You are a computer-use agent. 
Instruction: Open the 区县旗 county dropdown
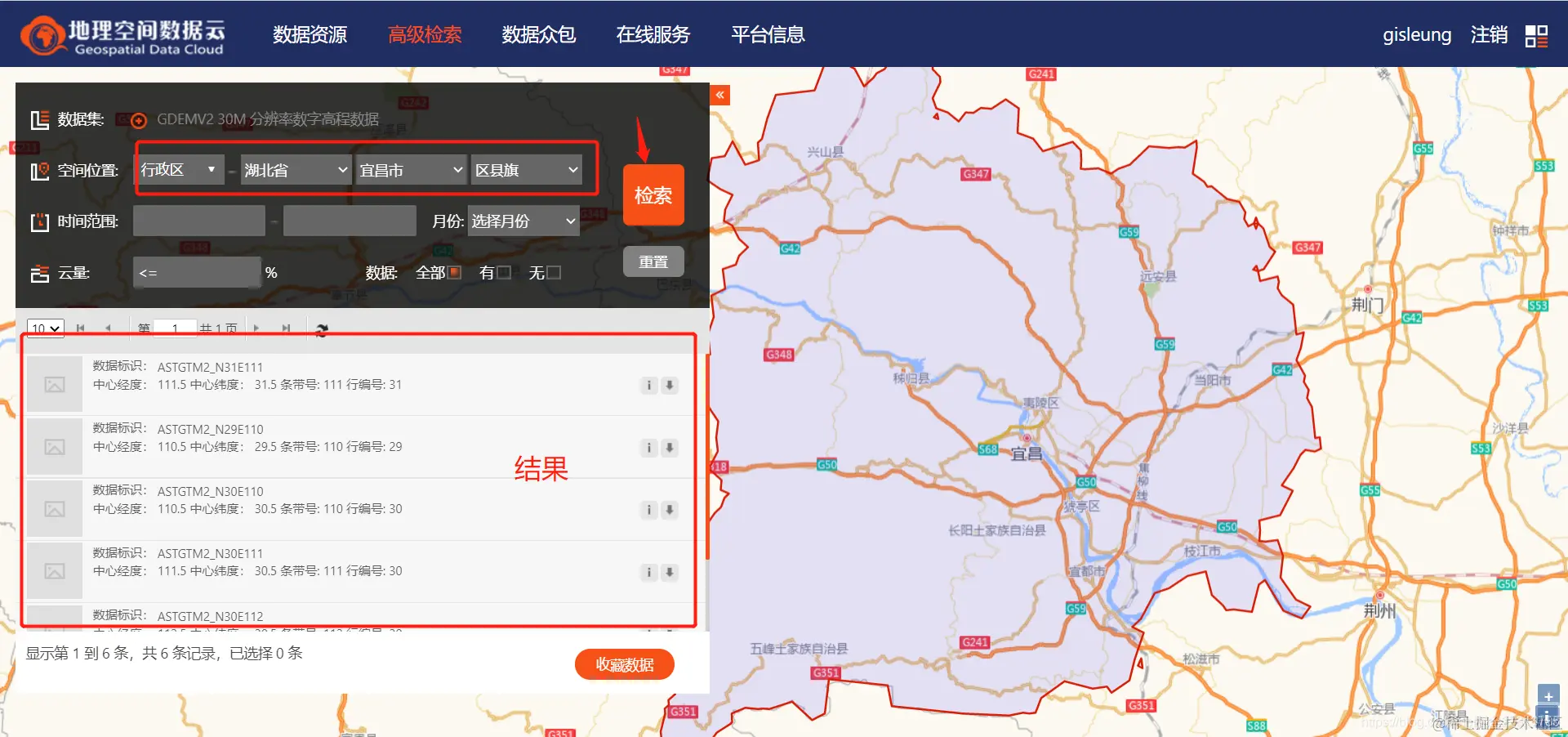(527, 170)
